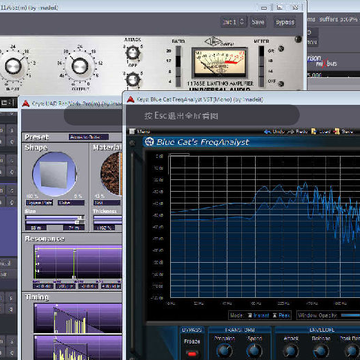Click Undo in FreqAnalyst toolbar
This screenshot has width=360, height=360.
point(275,131)
